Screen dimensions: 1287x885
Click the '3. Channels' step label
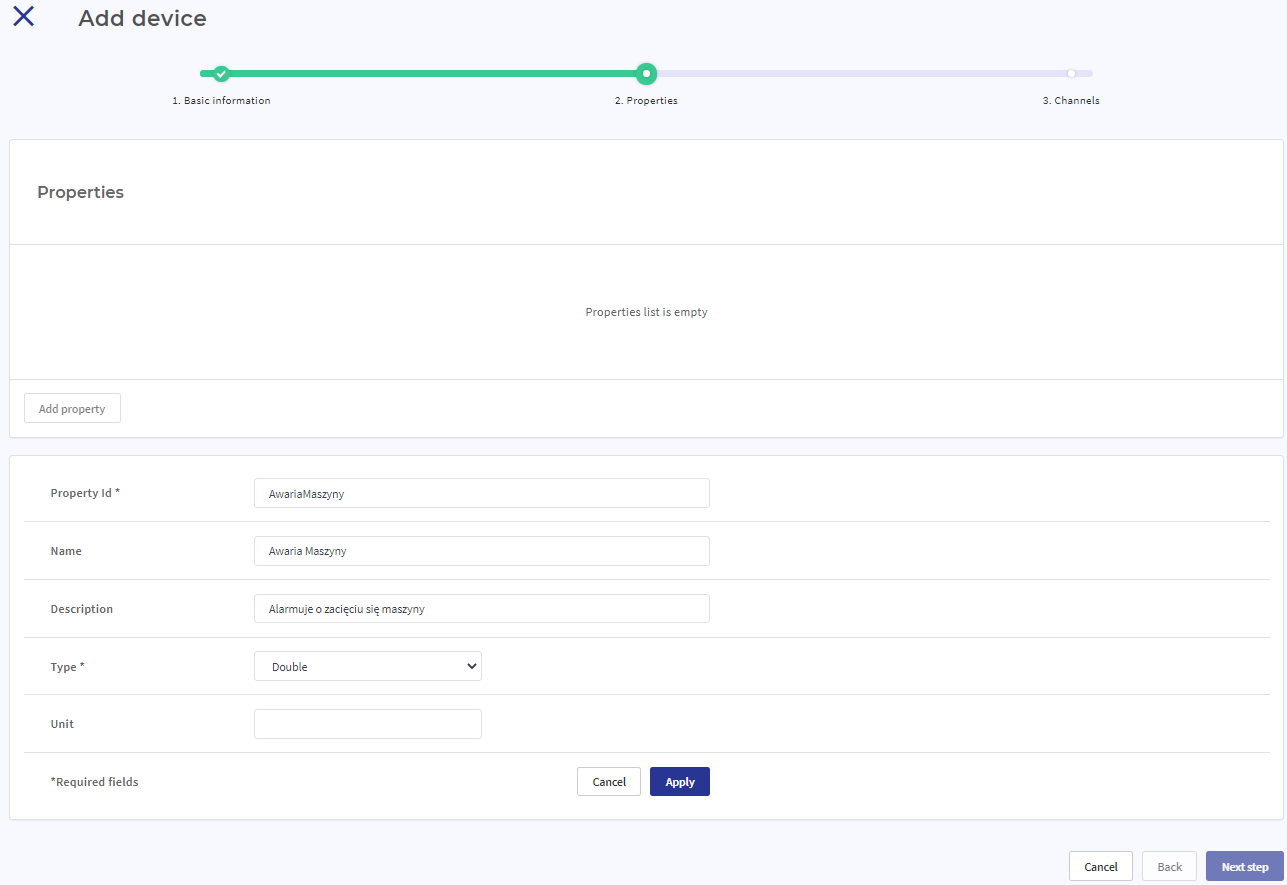1071,101
